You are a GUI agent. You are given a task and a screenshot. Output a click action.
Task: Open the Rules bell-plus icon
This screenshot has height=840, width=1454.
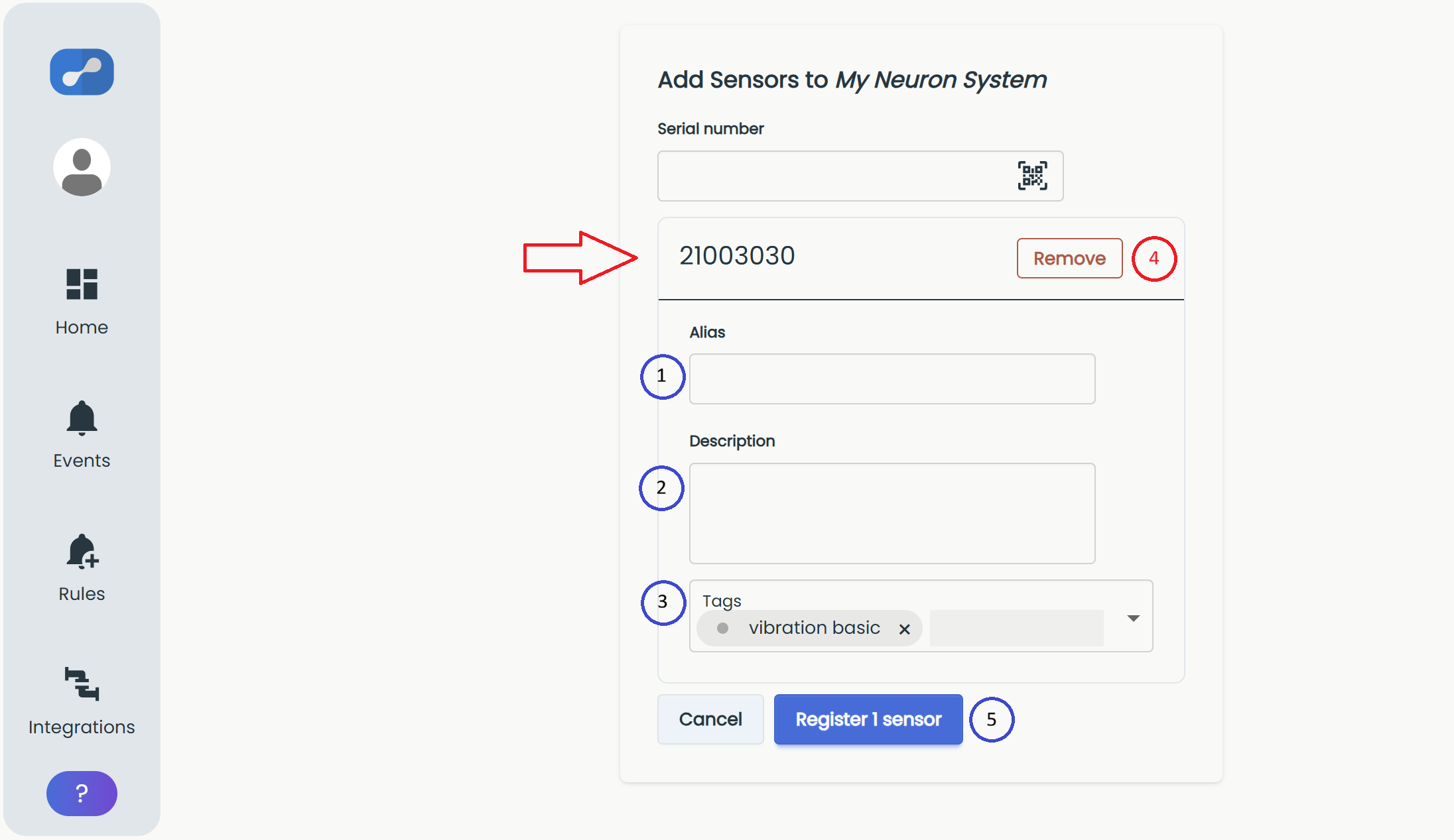(82, 552)
